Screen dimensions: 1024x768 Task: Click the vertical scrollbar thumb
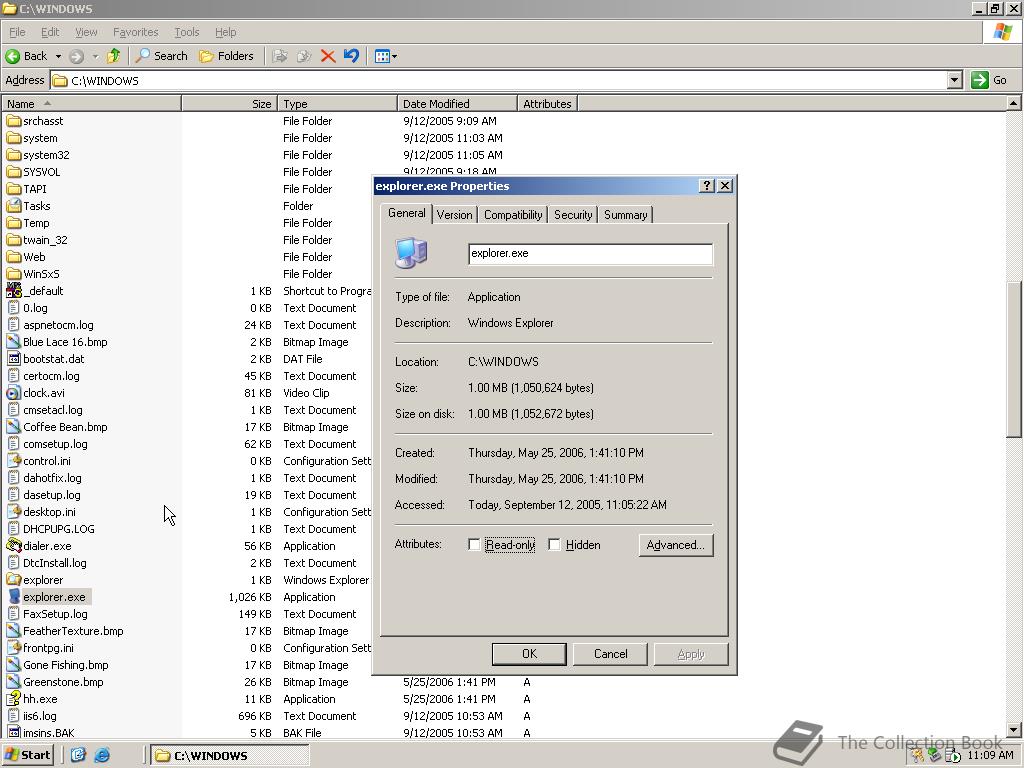click(1013, 359)
